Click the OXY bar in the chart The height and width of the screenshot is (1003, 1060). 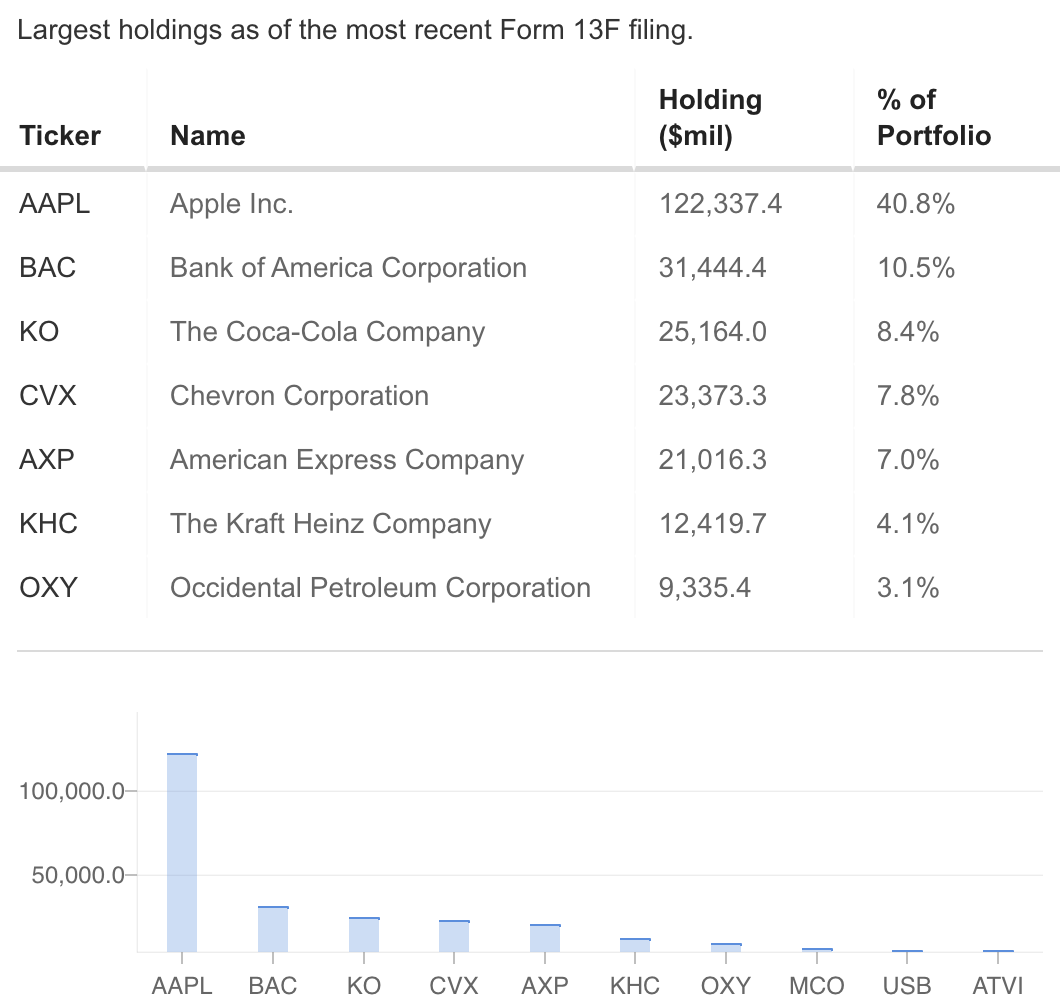726,947
